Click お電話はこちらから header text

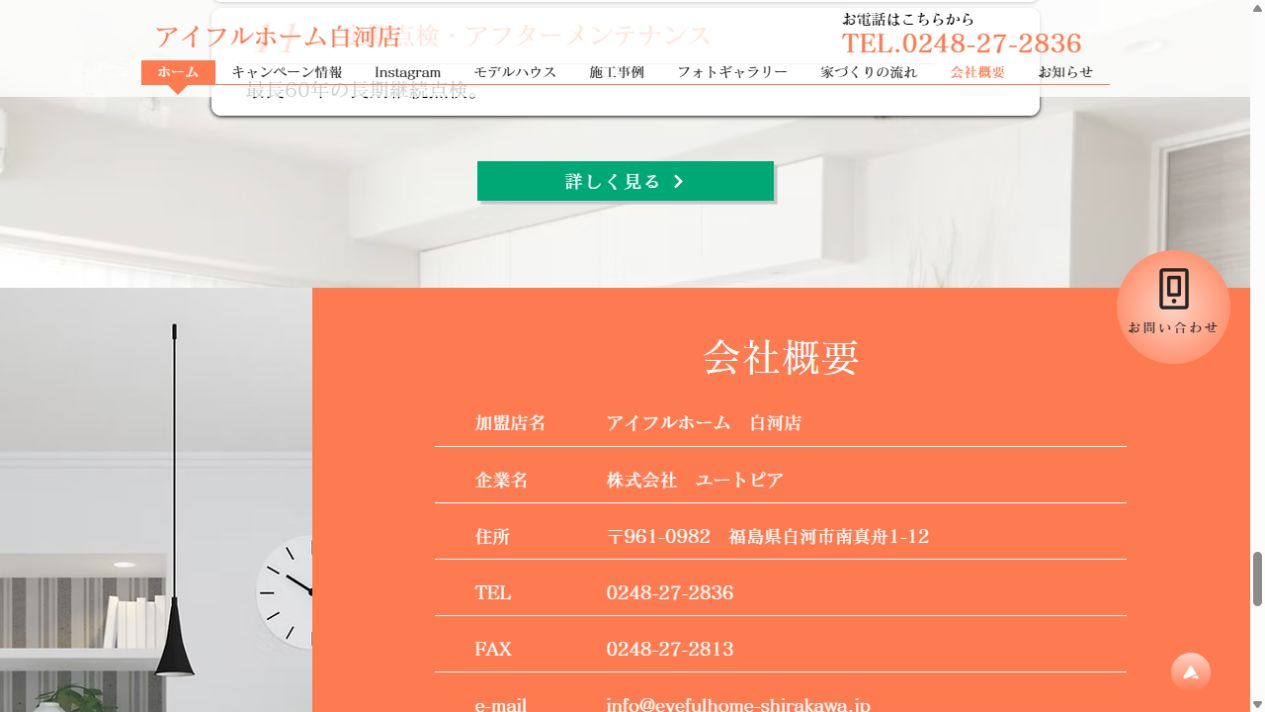(x=908, y=19)
